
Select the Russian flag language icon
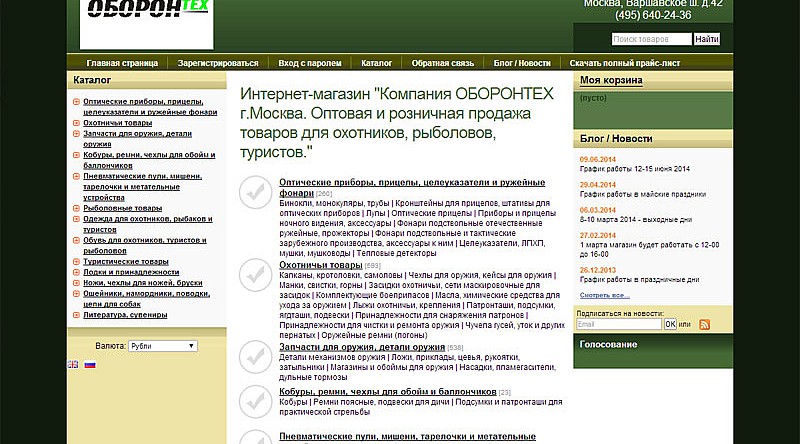89,365
